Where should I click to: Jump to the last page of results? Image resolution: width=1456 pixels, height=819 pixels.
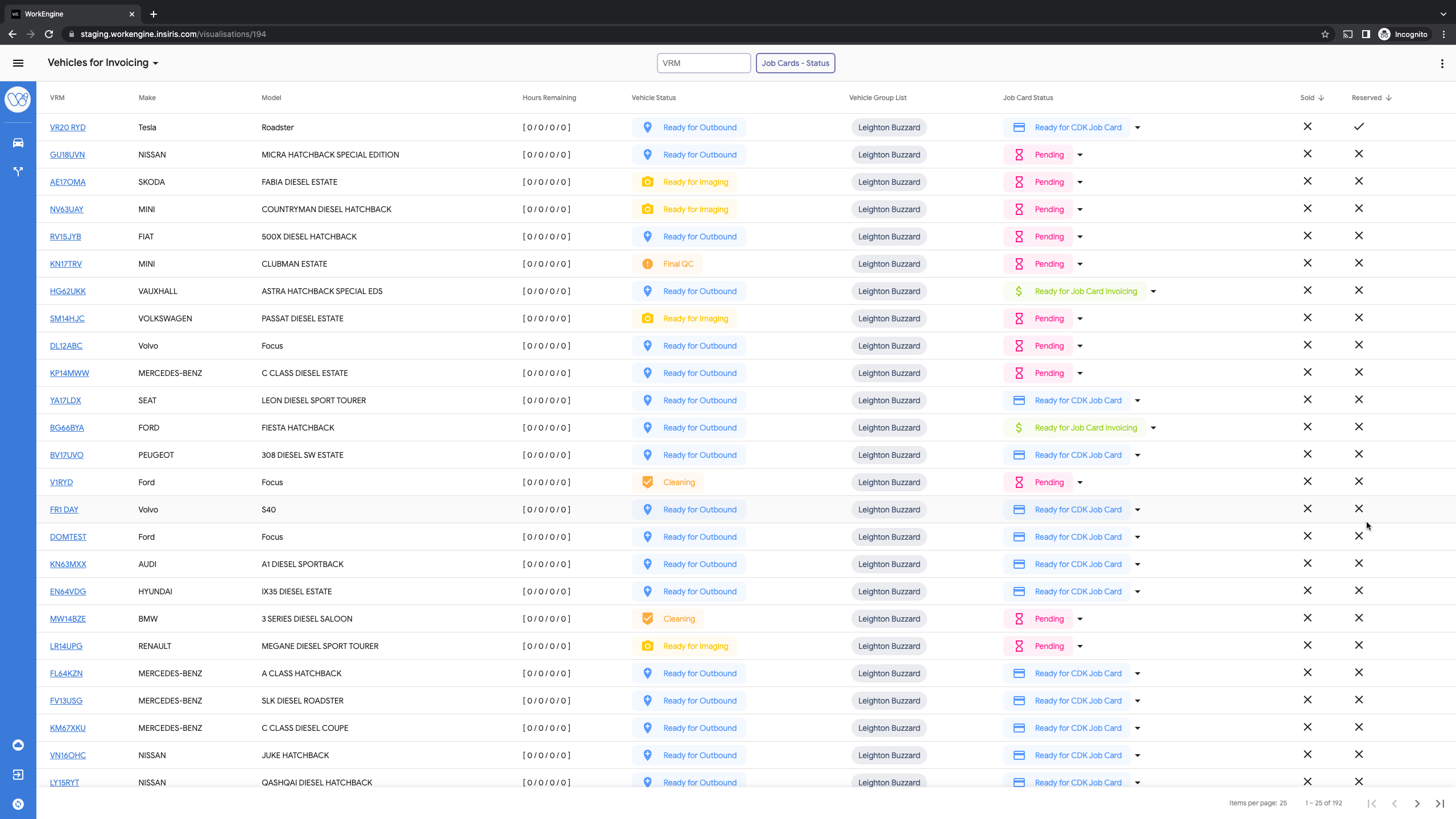(x=1440, y=804)
